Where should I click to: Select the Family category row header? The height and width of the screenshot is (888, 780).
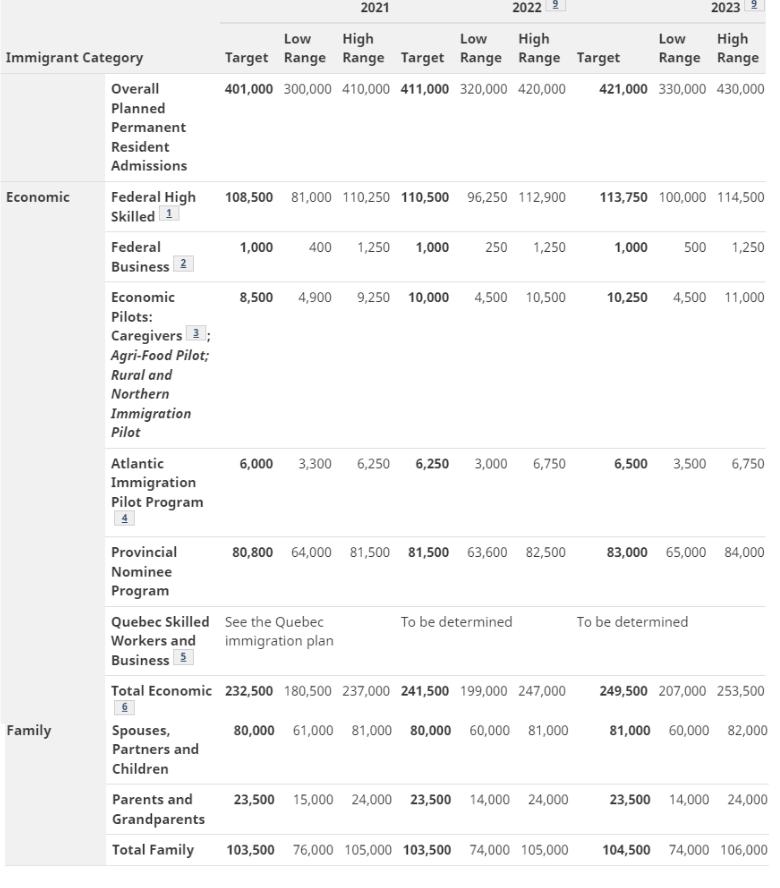(x=29, y=730)
